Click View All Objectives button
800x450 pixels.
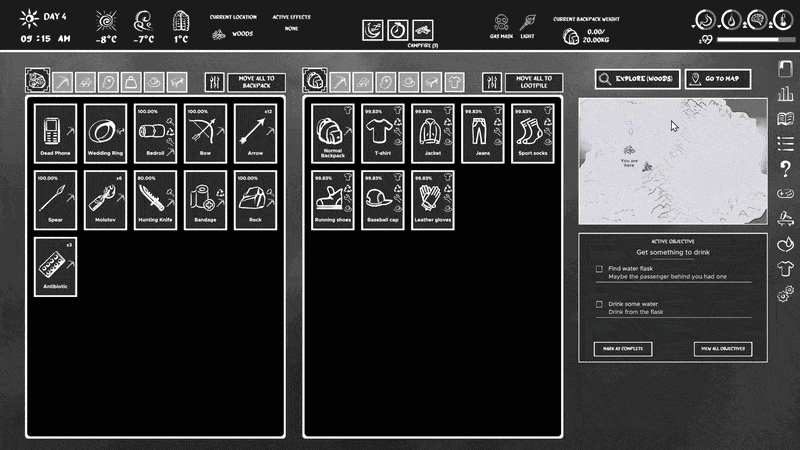[x=723, y=349]
